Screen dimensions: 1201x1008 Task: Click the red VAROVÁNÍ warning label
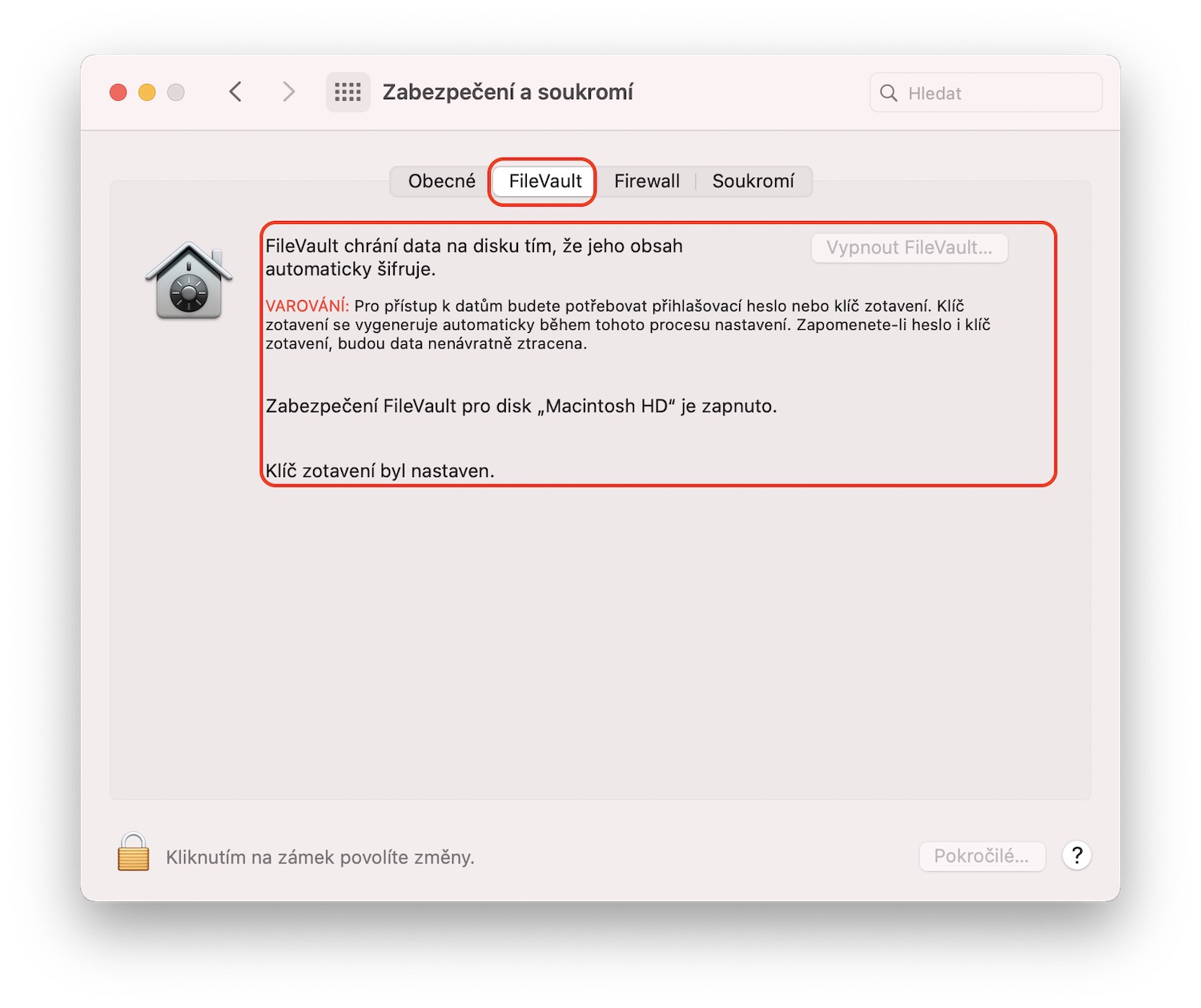coord(307,306)
